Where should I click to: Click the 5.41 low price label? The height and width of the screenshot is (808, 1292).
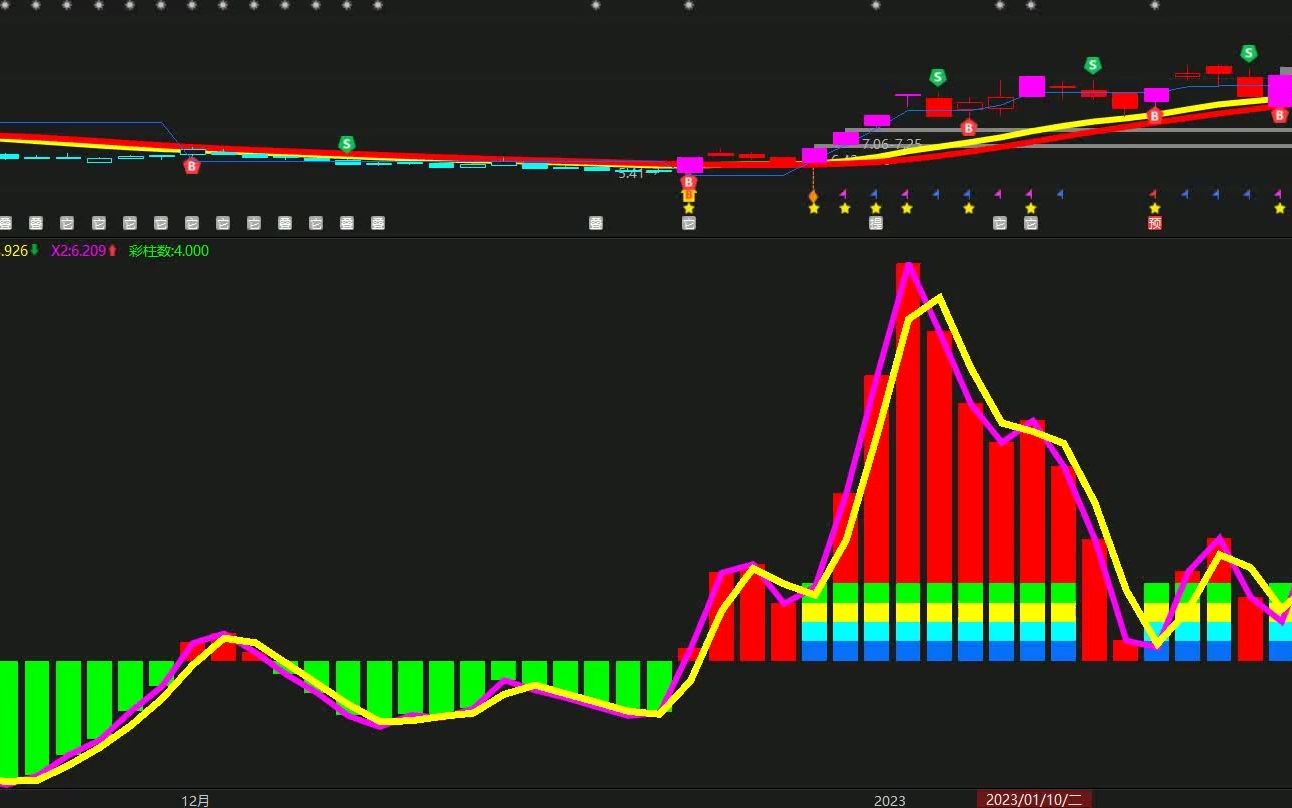[x=631, y=173]
